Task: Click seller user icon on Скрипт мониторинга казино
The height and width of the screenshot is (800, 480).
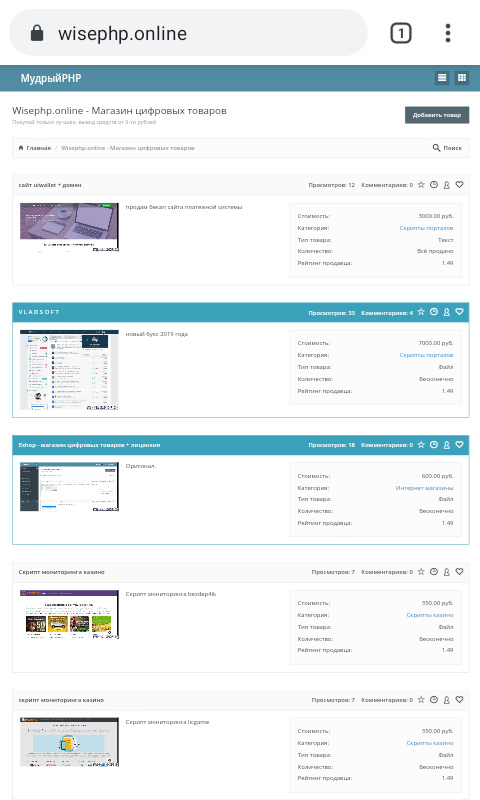Action: (446, 572)
